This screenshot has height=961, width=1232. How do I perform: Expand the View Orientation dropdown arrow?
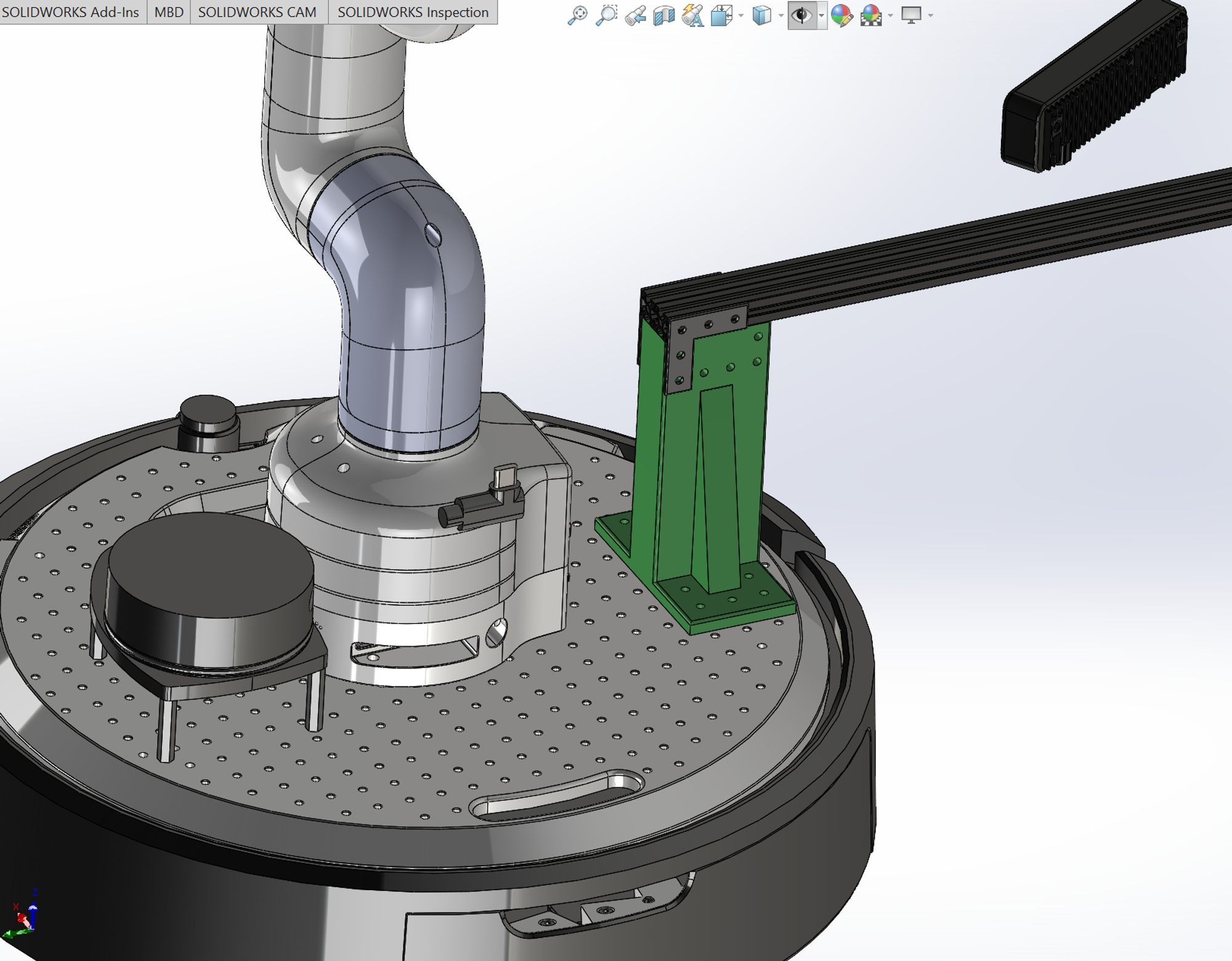[x=741, y=15]
